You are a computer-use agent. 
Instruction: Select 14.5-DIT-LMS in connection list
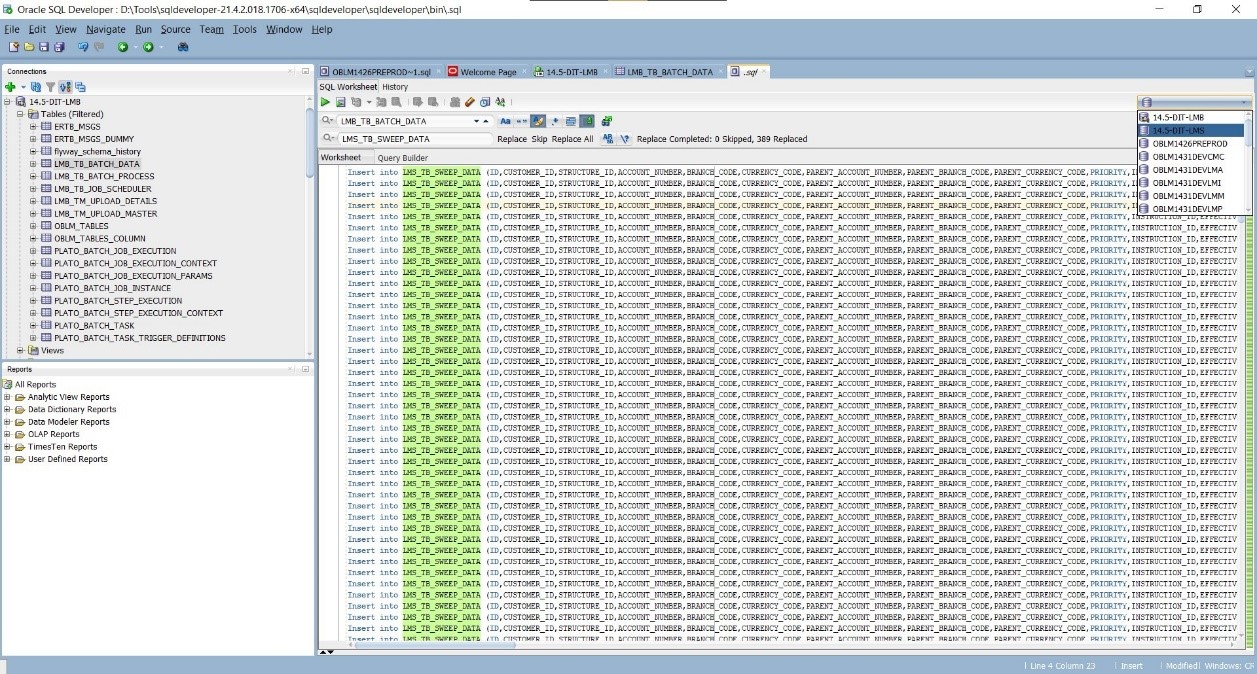[x=1191, y=130]
